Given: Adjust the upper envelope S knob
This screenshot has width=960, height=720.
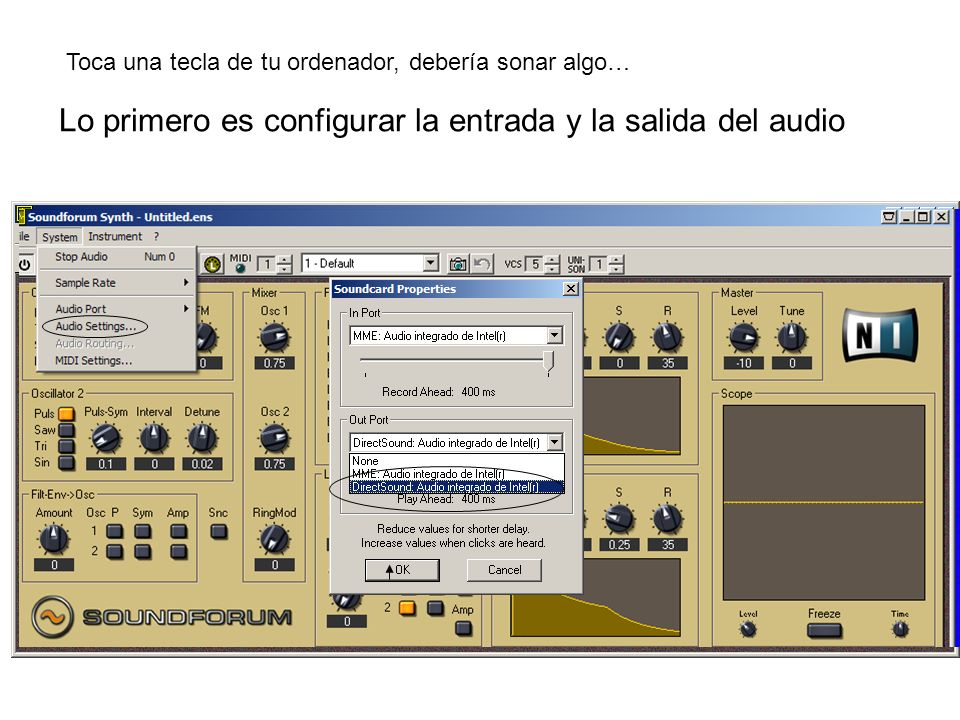Looking at the screenshot, I should click(619, 337).
